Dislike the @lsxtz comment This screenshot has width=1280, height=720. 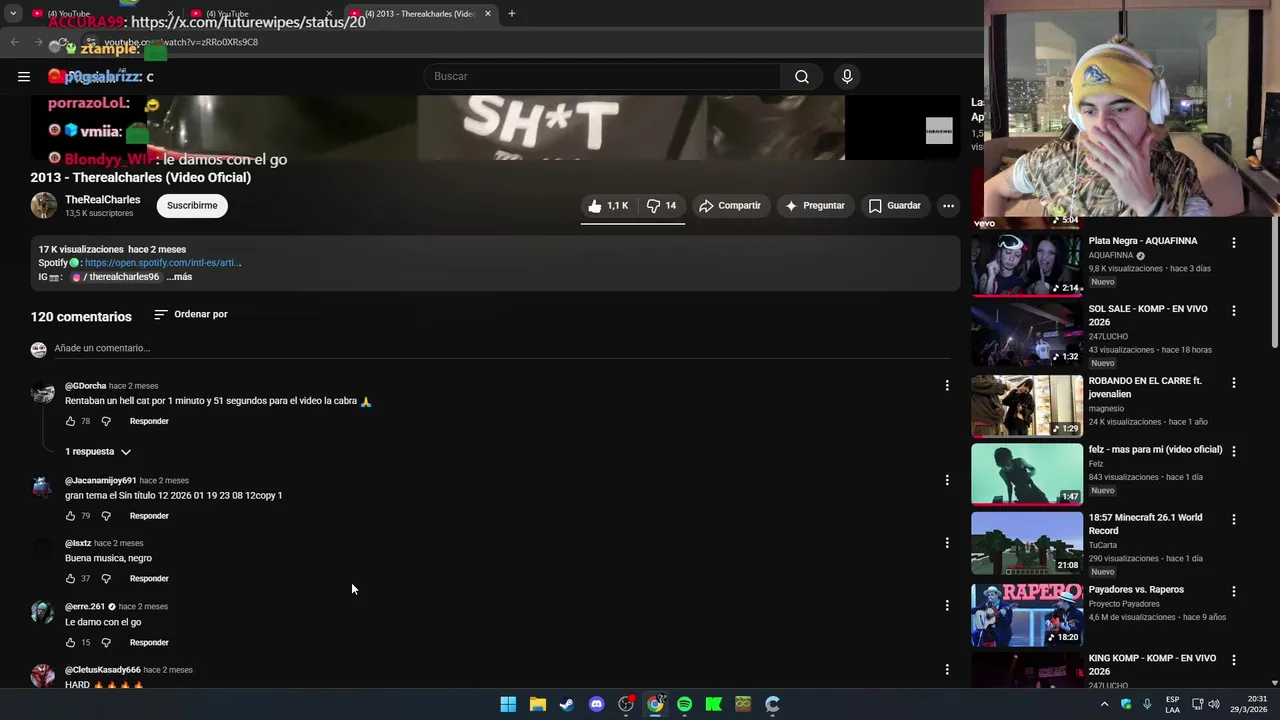(x=106, y=579)
